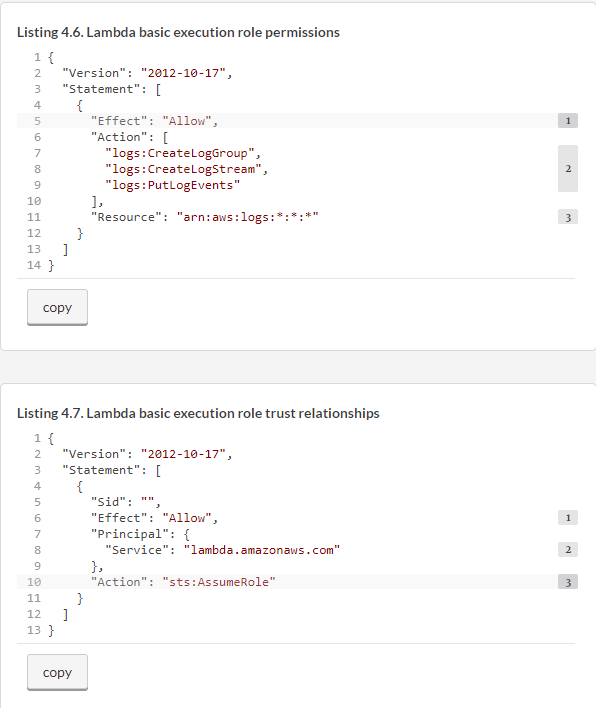
Task: Click annotation badge 3 on Resource line
Action: pyautogui.click(x=568, y=217)
